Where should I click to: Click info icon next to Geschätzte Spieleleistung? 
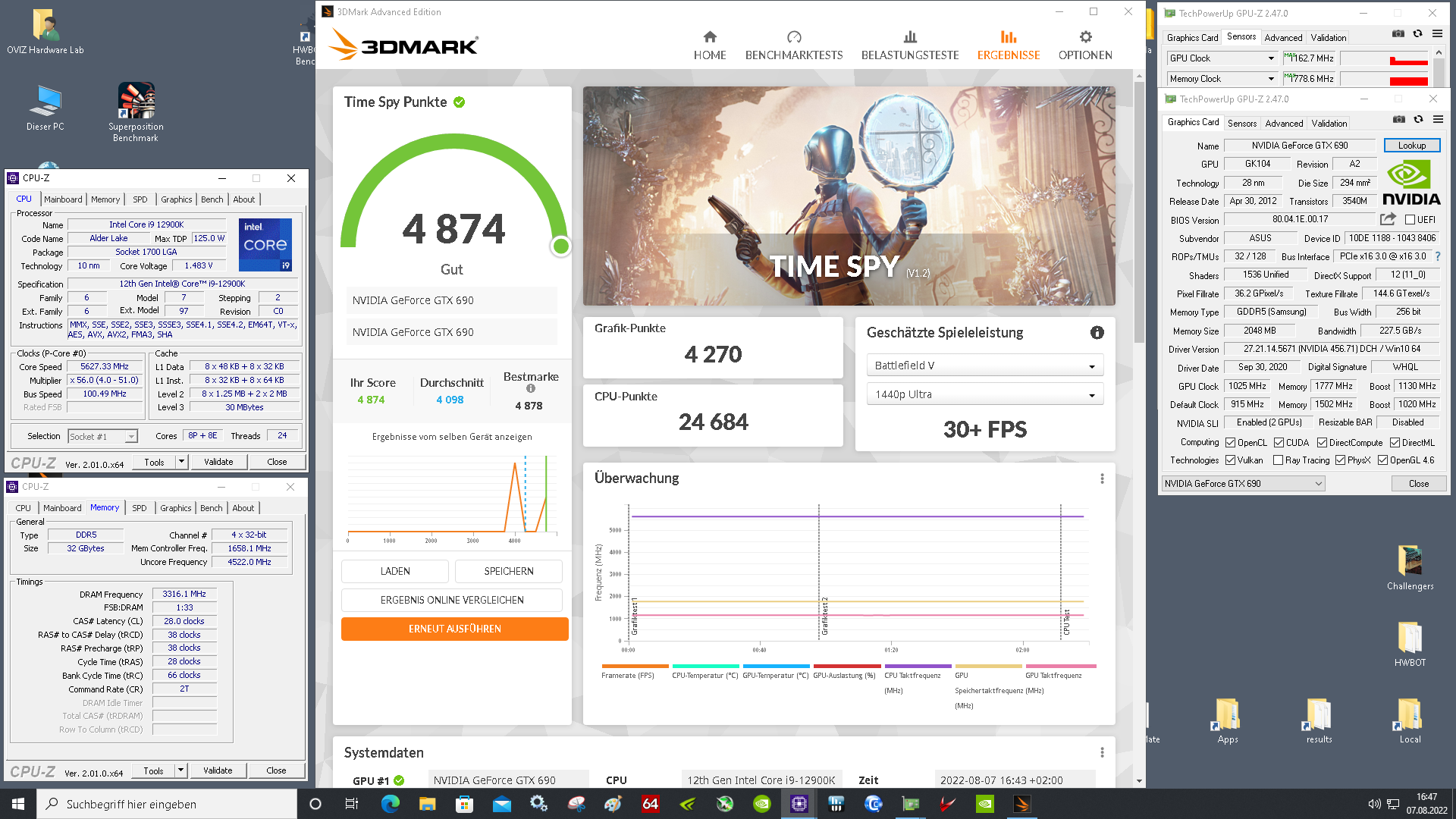point(1097,332)
